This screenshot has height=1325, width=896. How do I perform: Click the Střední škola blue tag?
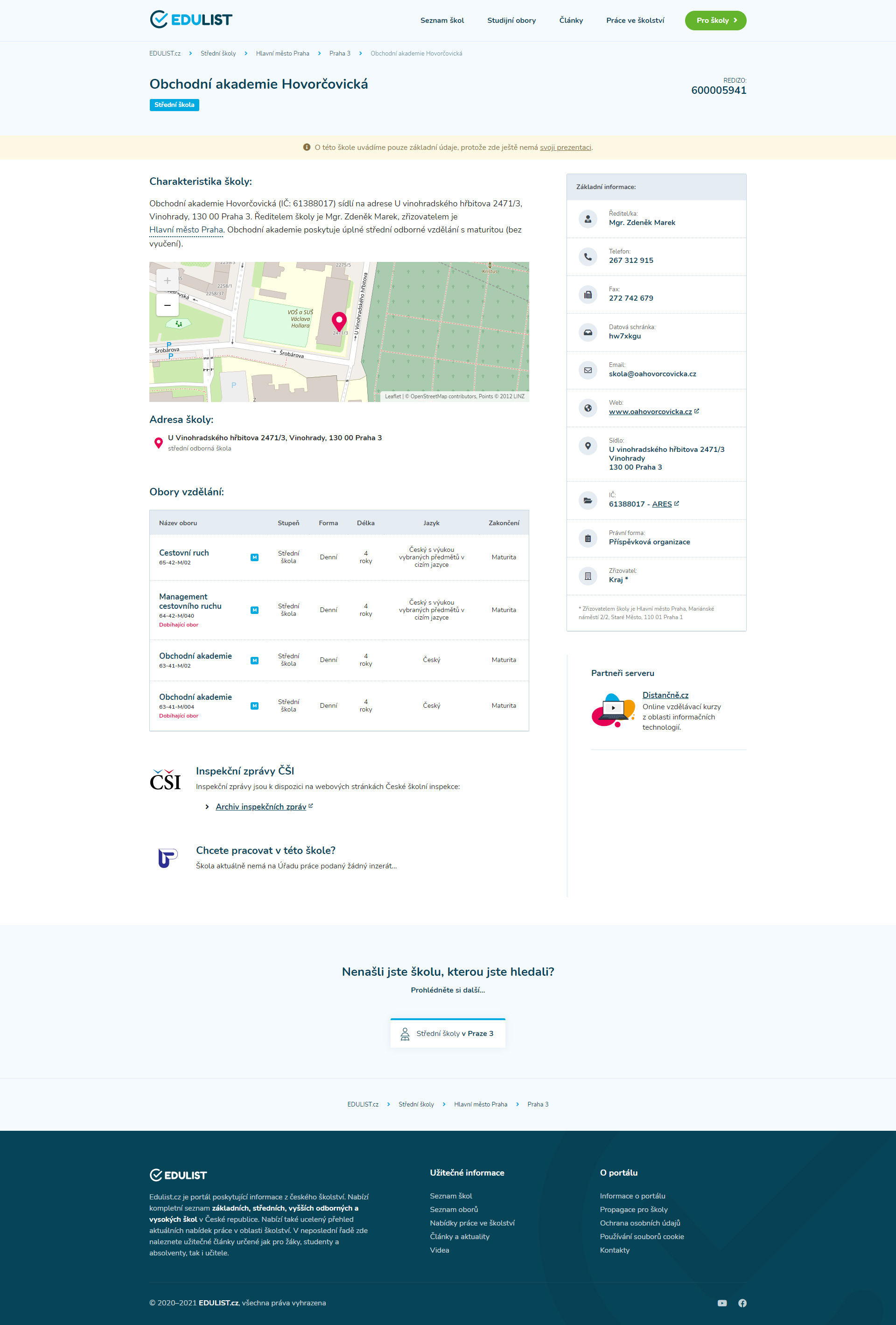click(175, 105)
